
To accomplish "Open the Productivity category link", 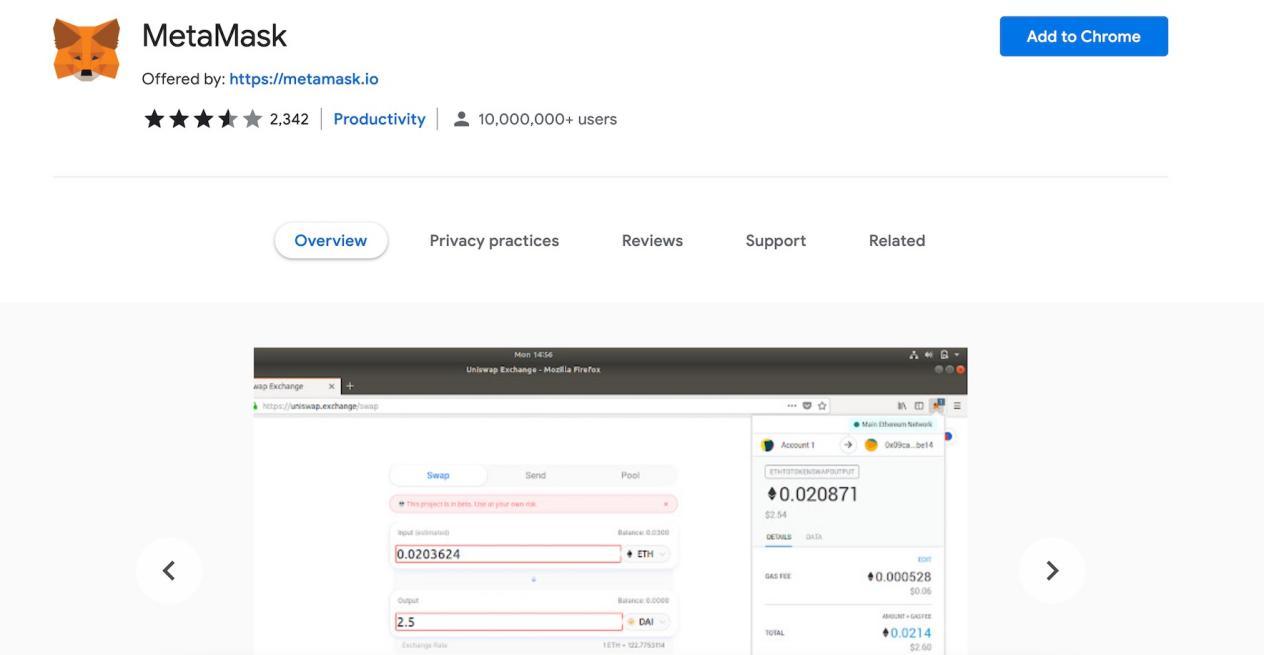I will point(379,119).
